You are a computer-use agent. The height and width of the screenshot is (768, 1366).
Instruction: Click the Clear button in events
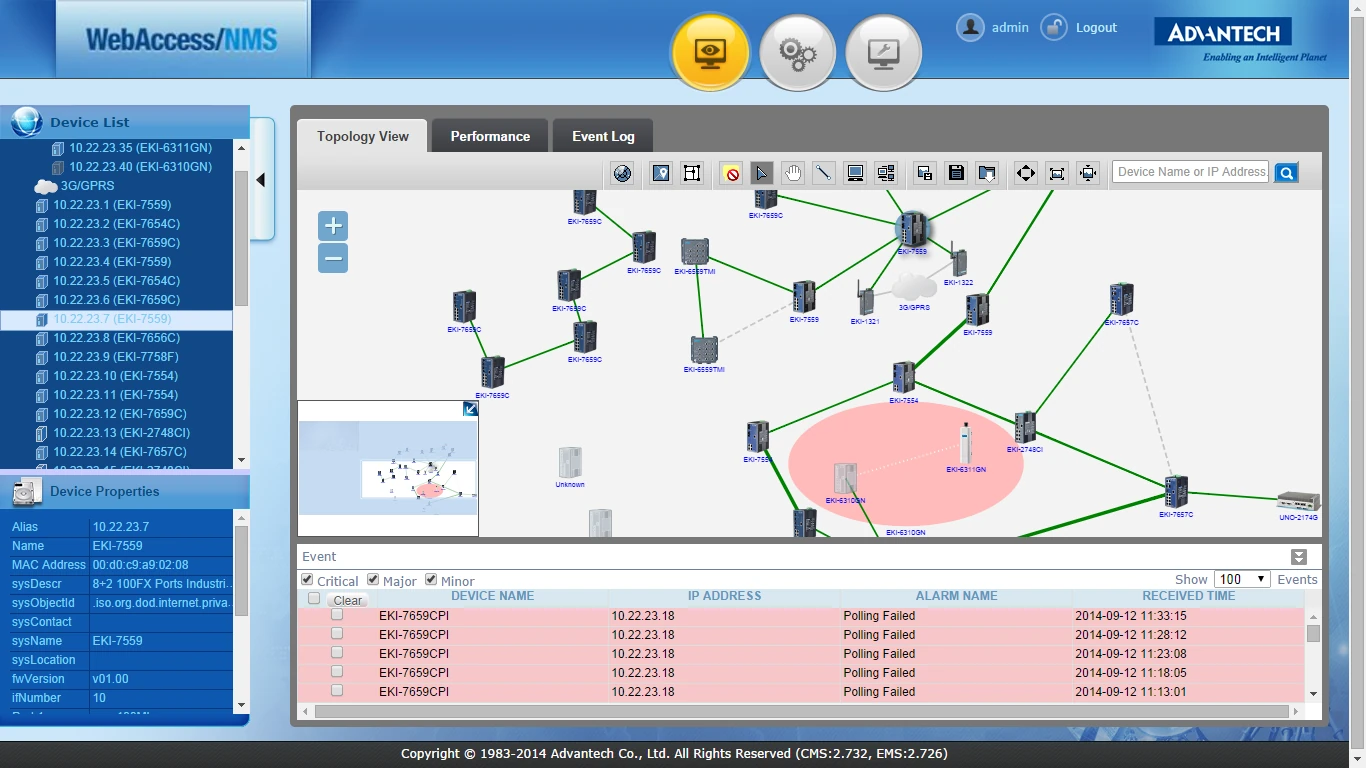click(x=347, y=601)
